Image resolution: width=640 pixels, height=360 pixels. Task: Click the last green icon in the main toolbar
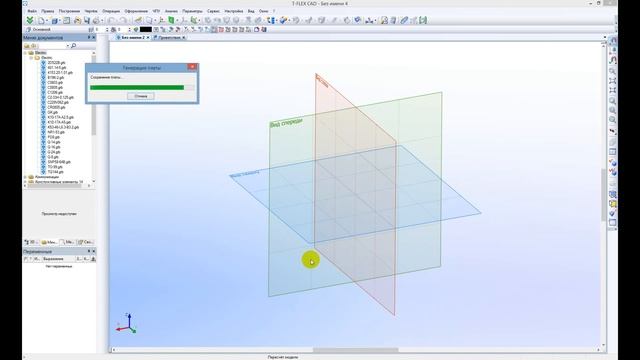423,20
